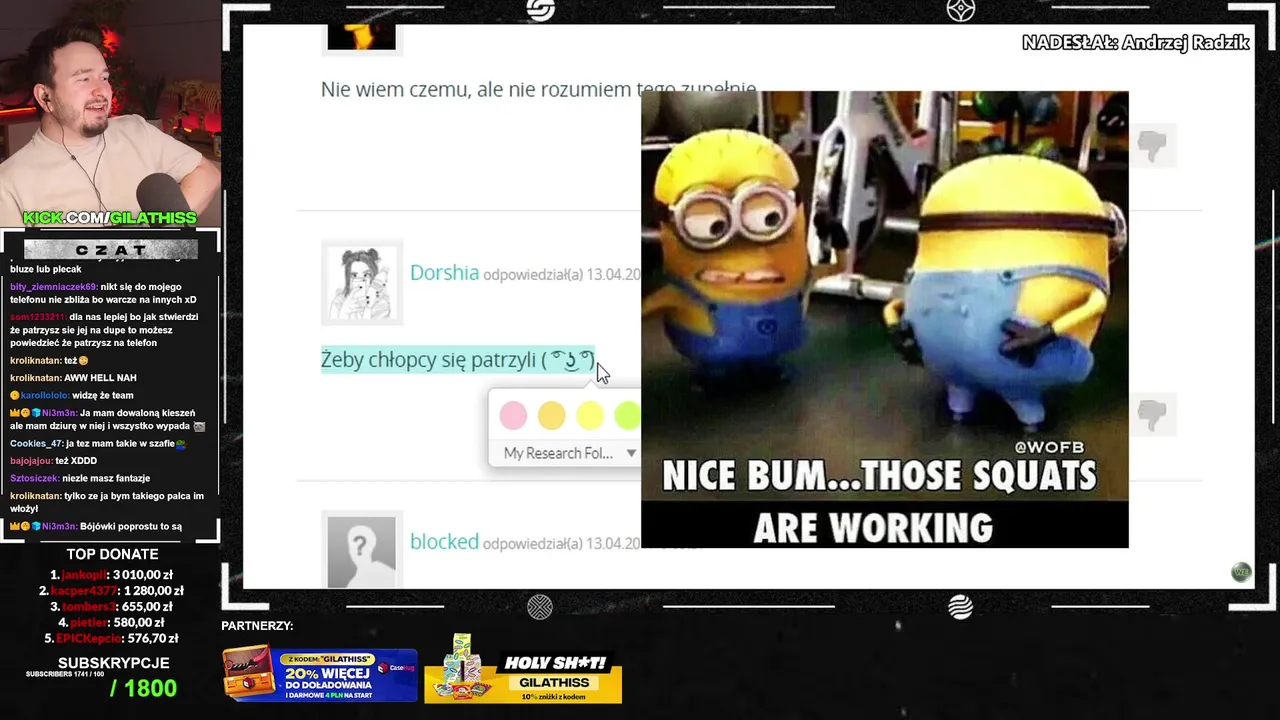This screenshot has width=1280, height=720.
Task: Click the thumbs-down icon on Dorshia's reply
Action: click(x=1152, y=414)
